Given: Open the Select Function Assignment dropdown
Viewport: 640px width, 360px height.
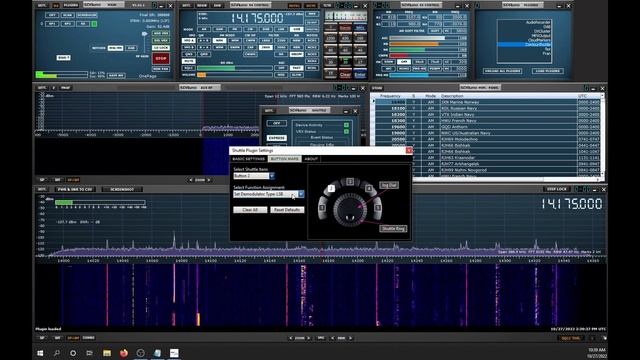Looking at the screenshot, I should pyautogui.click(x=301, y=194).
